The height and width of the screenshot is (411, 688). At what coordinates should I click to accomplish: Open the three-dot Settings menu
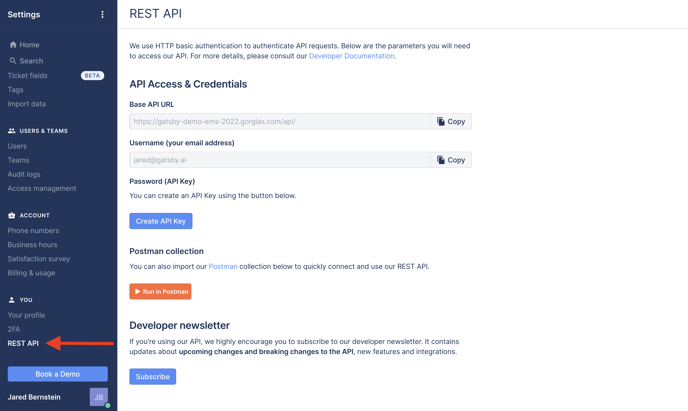(102, 14)
